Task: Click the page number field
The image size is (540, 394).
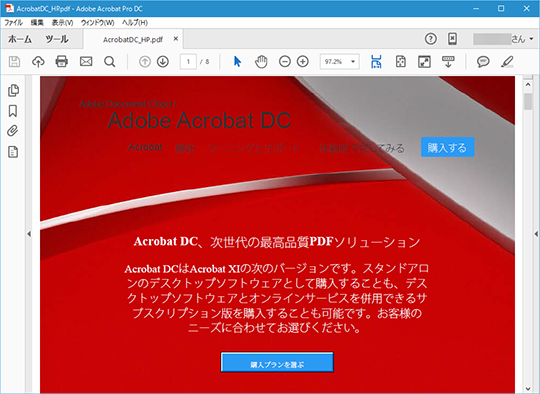Action: pos(188,62)
